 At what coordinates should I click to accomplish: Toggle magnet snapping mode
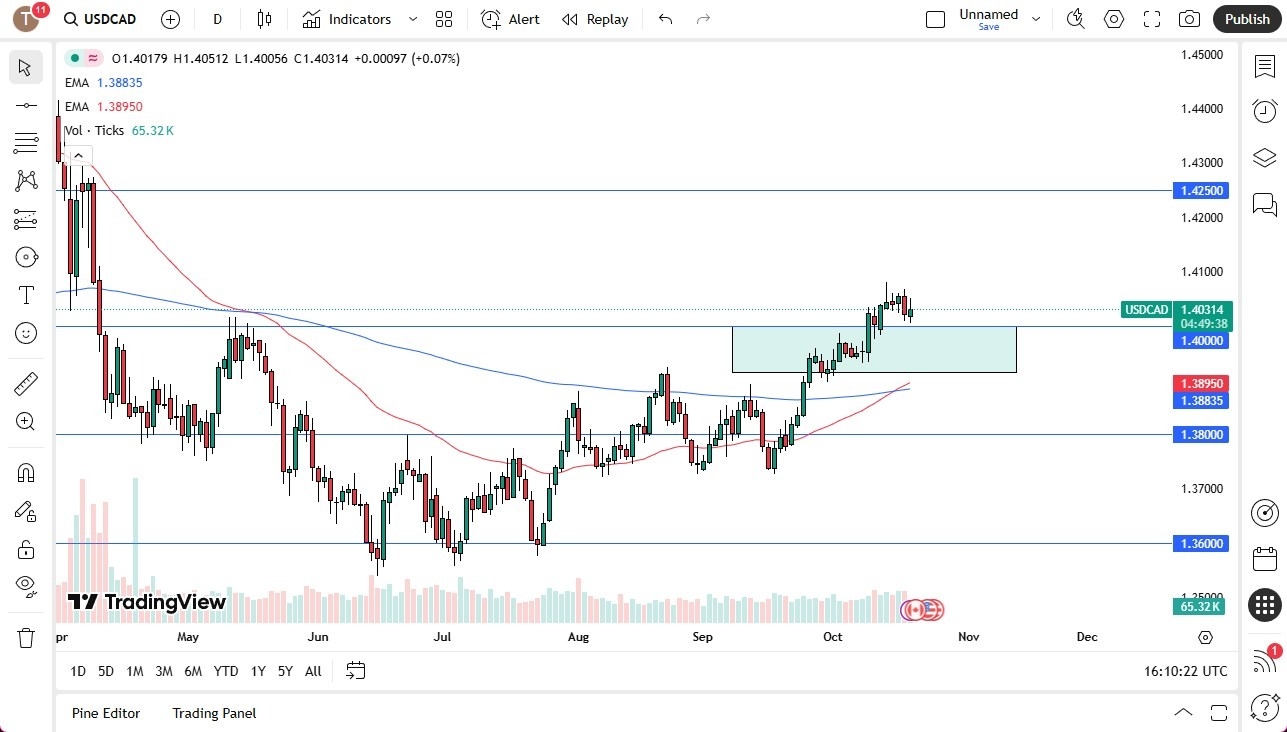26,472
